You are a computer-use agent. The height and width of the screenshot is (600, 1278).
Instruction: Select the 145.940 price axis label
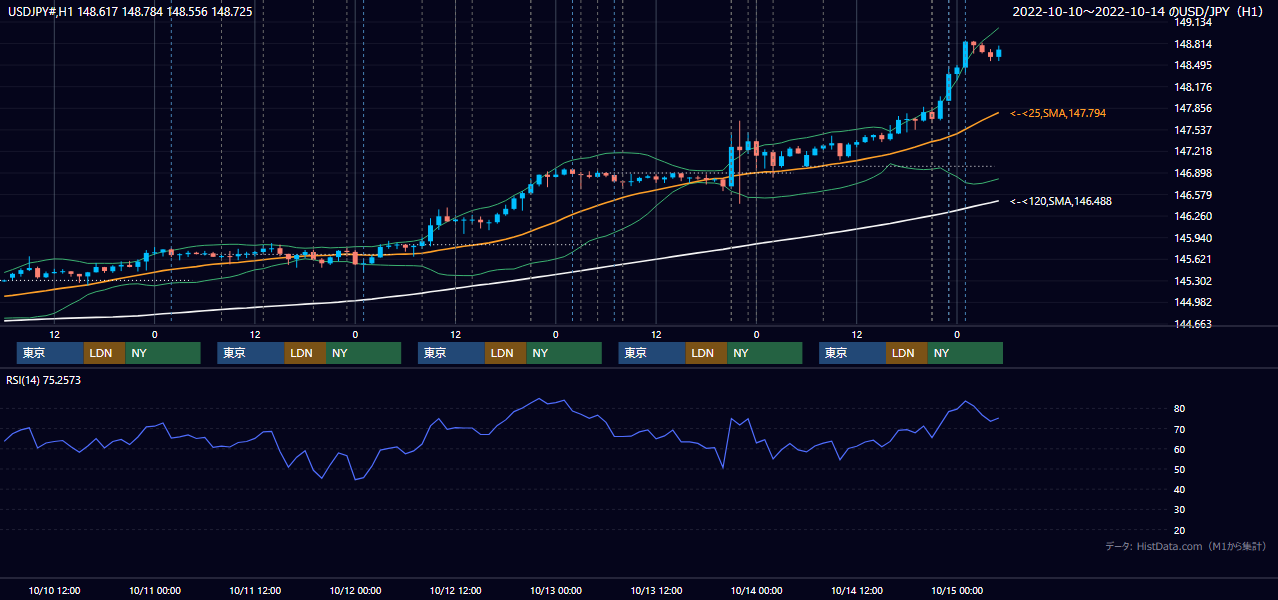pos(1193,238)
